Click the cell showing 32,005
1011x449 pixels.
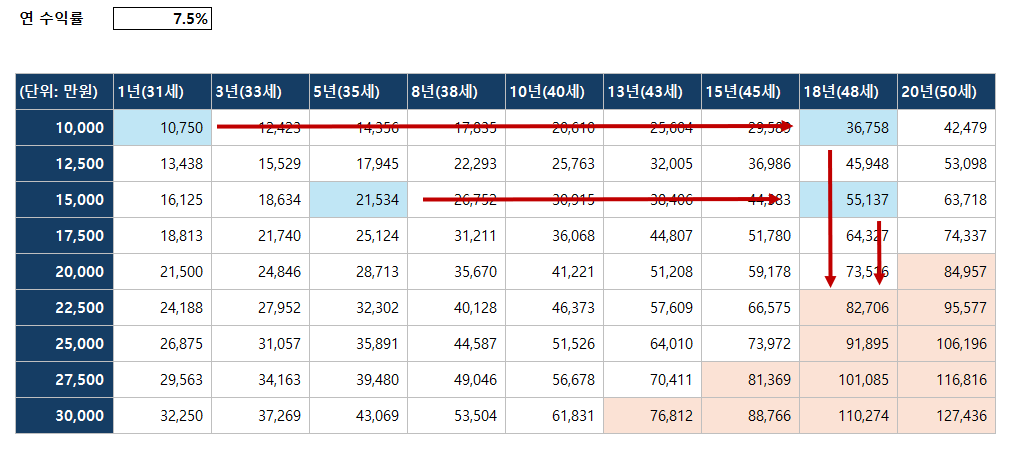[653, 164]
